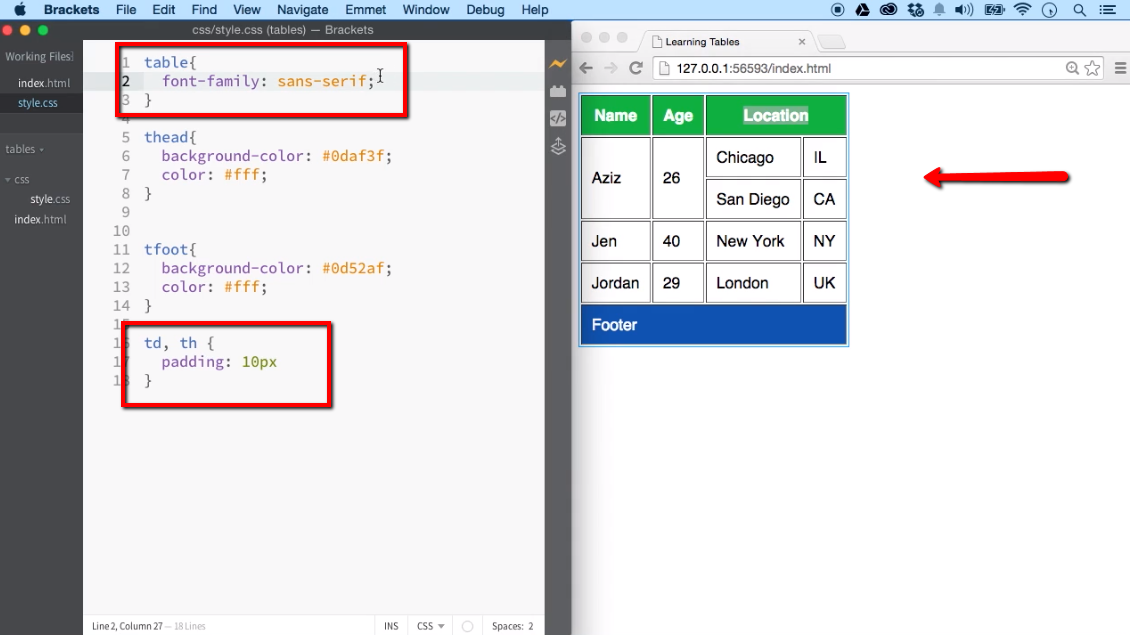The width and height of the screenshot is (1130, 635).
Task: Toggle indentation units via Spaces: 2
Action: (x=512, y=625)
